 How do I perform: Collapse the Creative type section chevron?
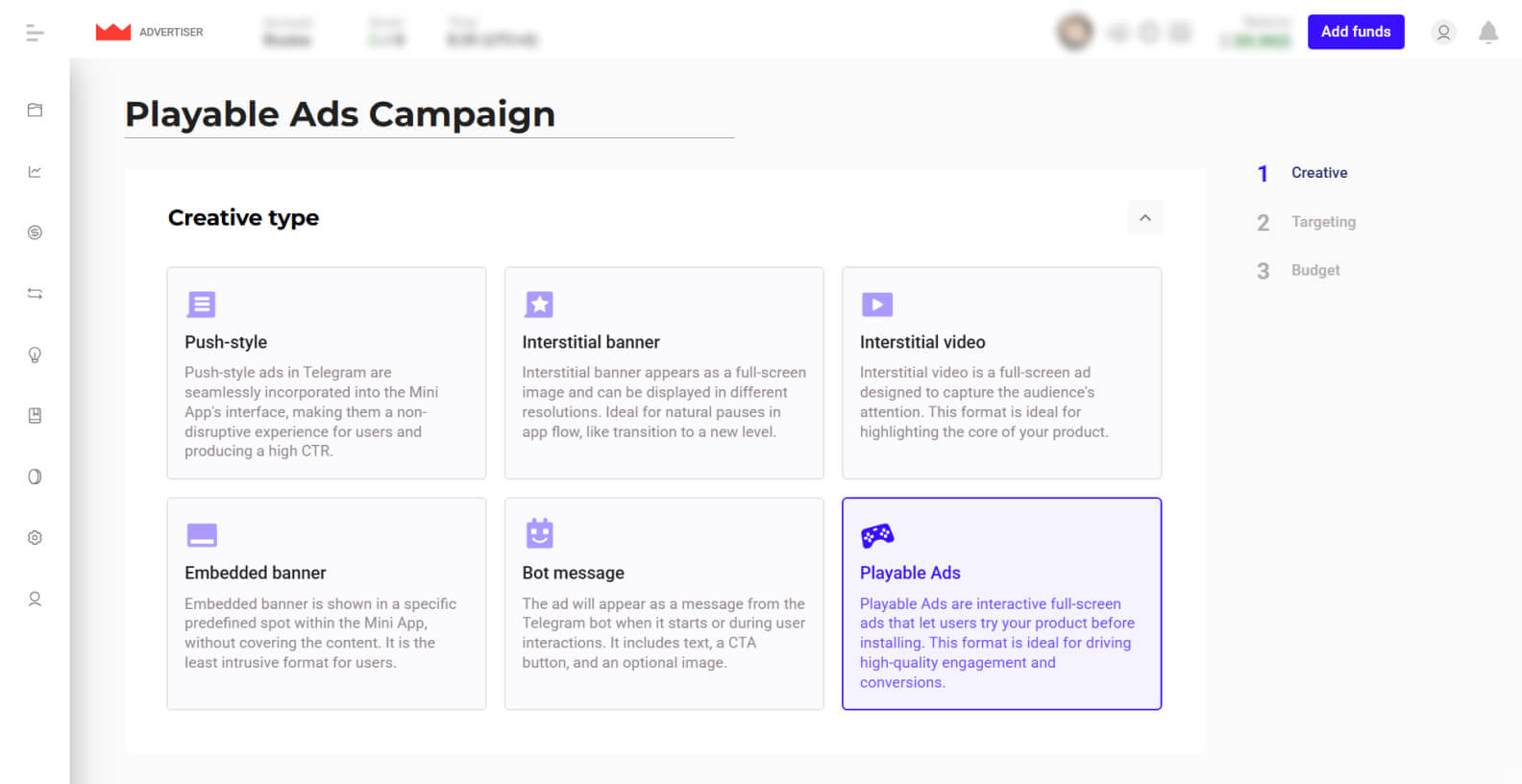click(x=1144, y=218)
